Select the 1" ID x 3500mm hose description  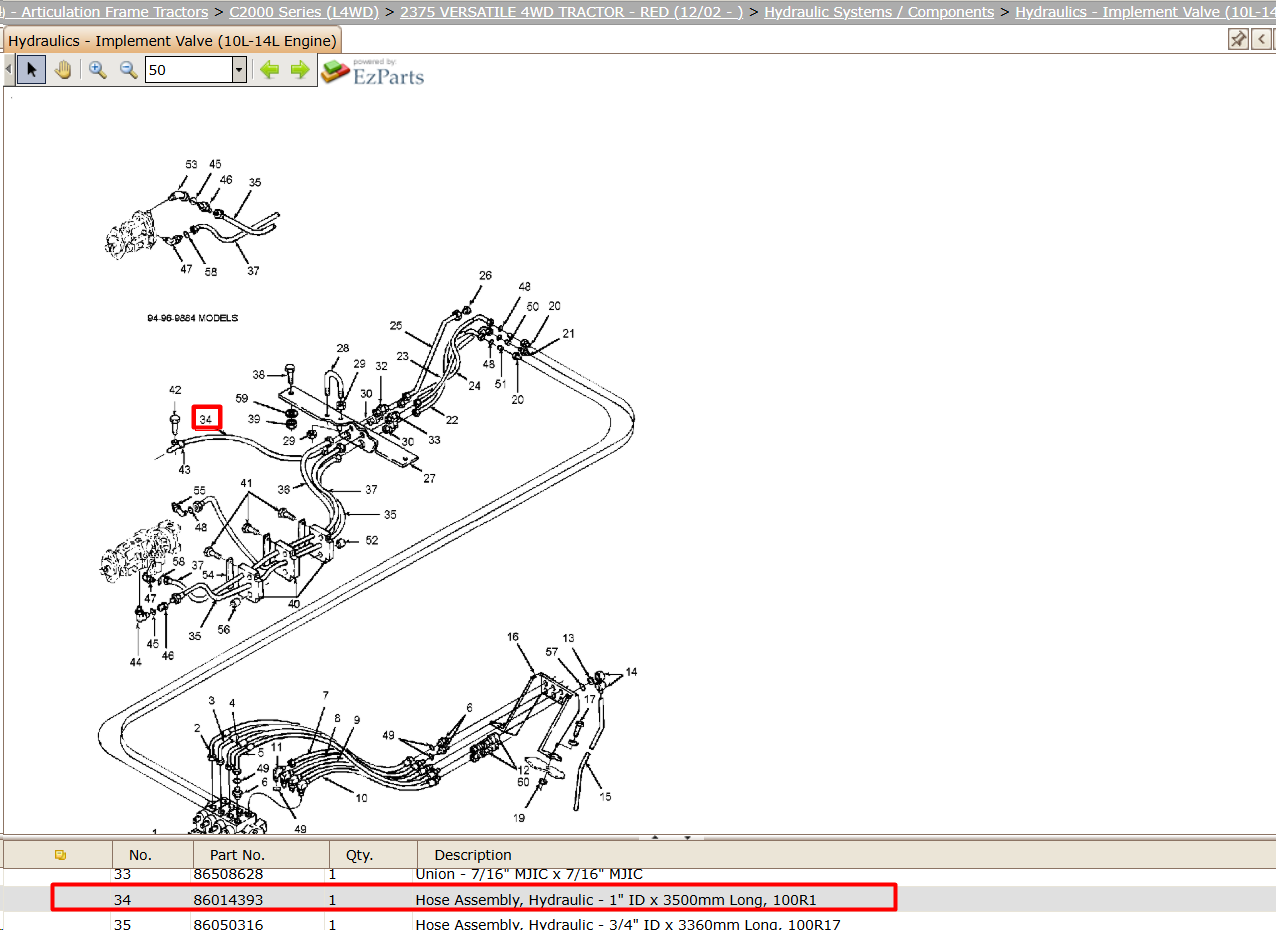(616, 900)
